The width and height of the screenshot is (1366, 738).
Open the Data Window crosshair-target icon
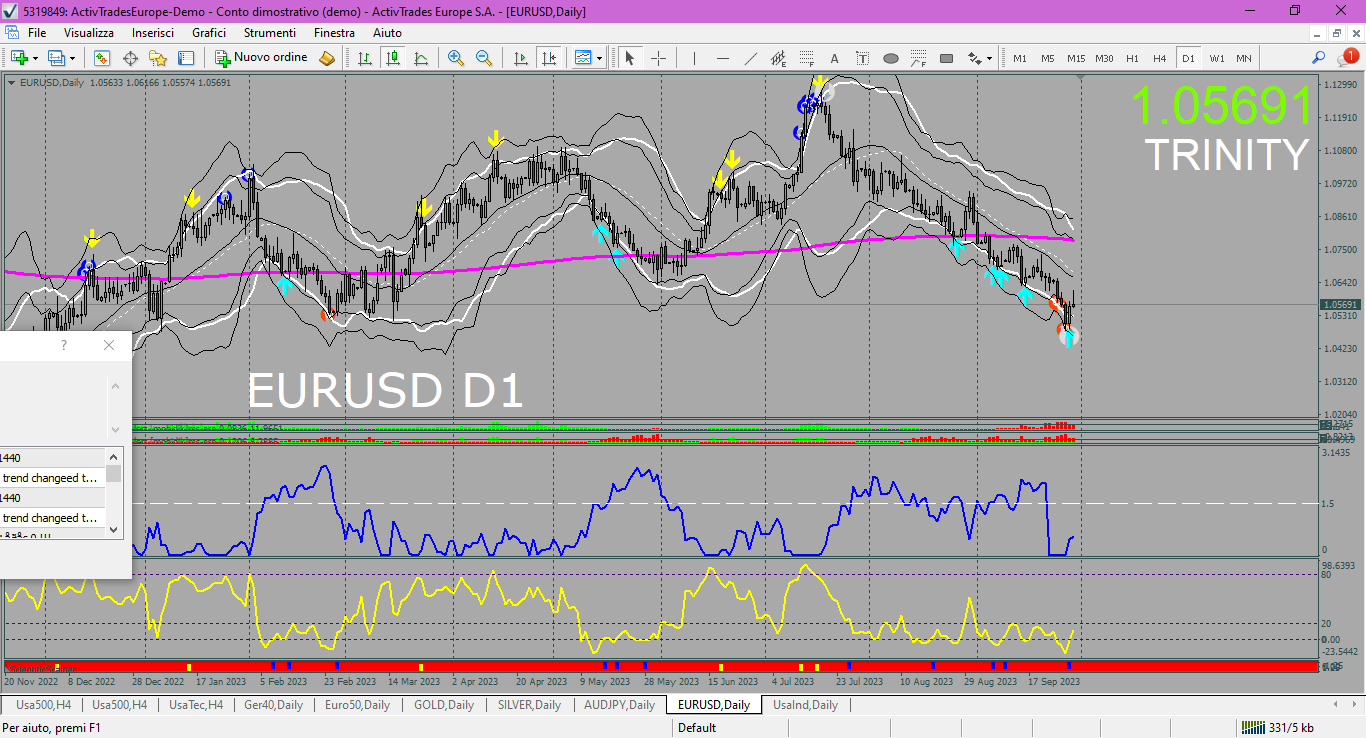[130, 58]
